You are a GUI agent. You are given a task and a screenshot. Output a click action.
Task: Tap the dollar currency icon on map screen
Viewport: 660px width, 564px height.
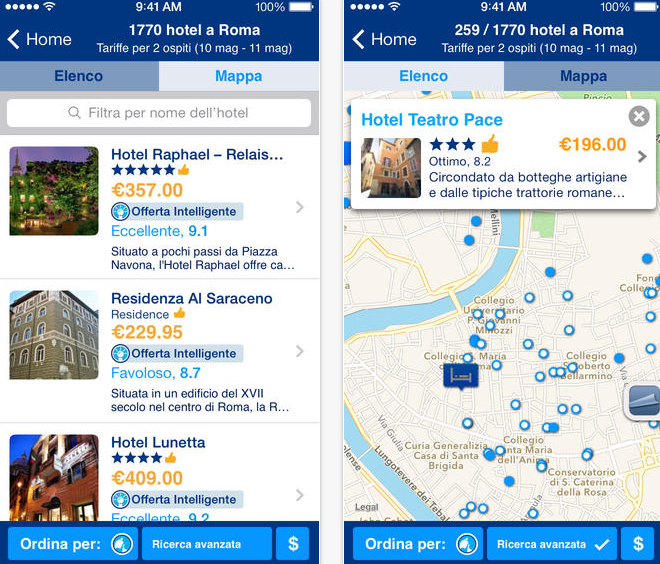click(x=638, y=544)
